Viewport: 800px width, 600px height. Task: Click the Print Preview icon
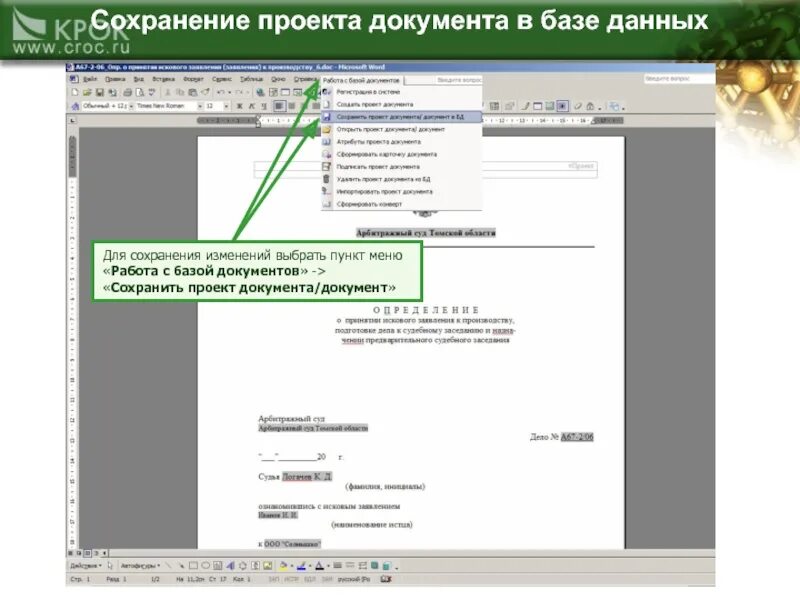pos(139,92)
